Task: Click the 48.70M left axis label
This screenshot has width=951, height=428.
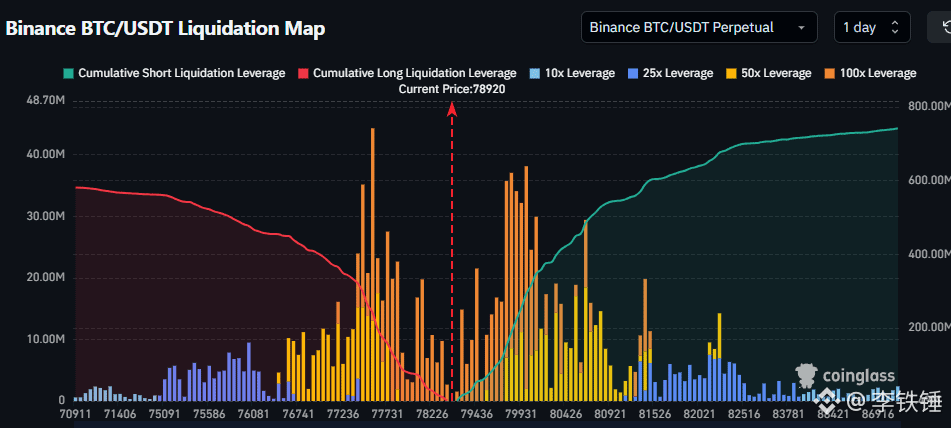Action: tap(45, 100)
